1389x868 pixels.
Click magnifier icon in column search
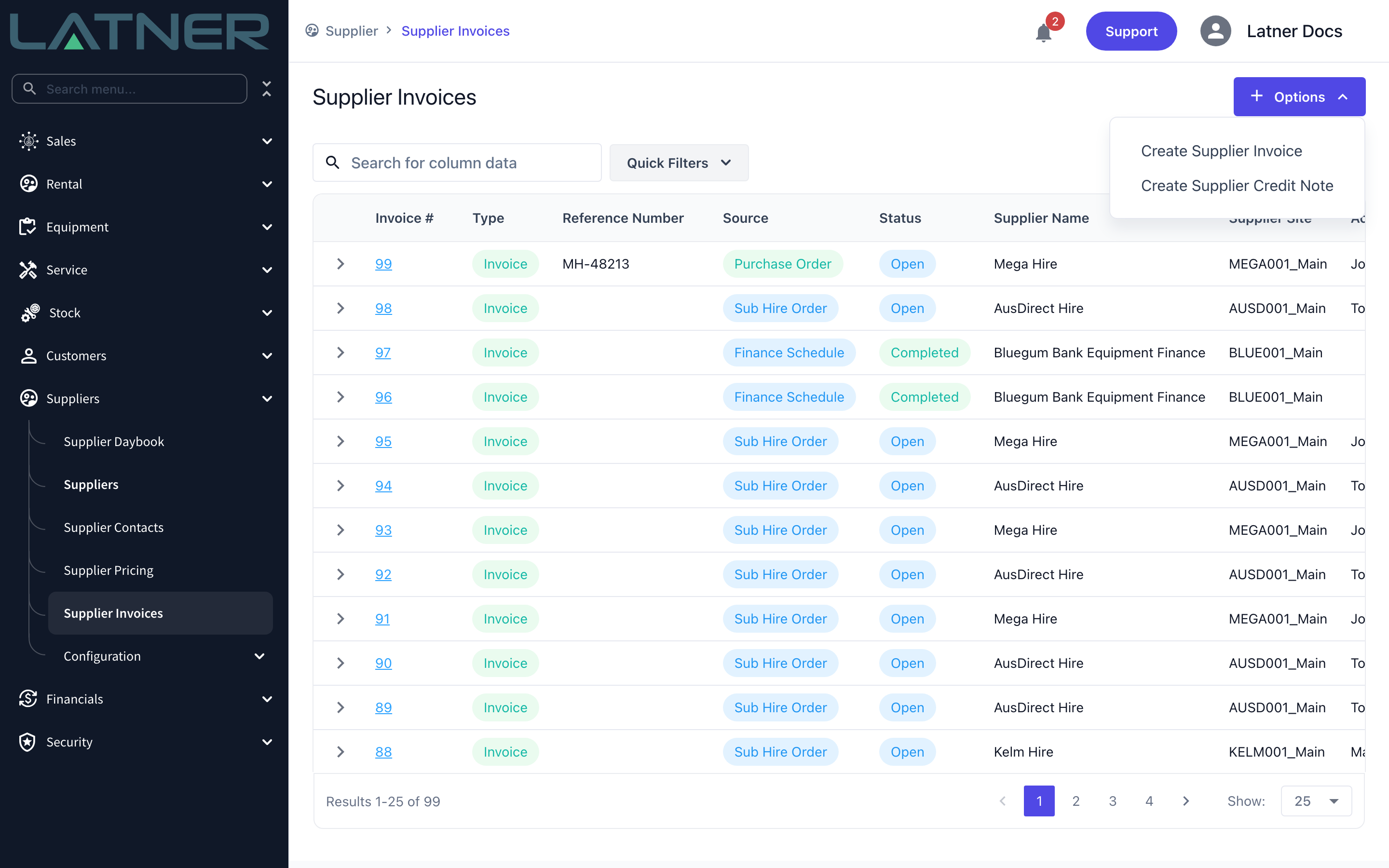[333, 163]
